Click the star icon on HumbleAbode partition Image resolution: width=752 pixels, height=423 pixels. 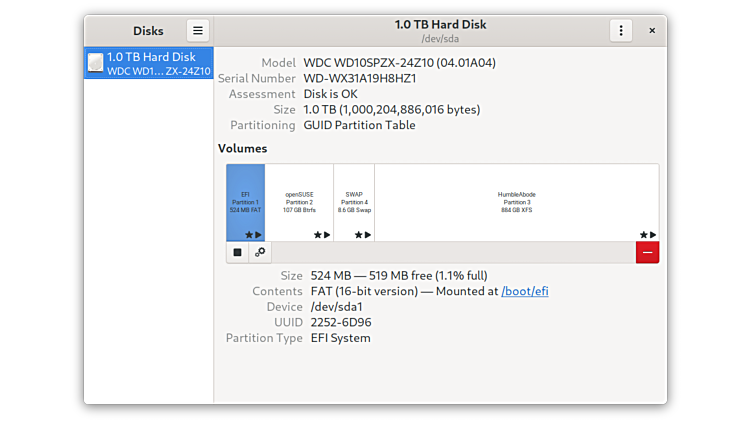coord(643,235)
